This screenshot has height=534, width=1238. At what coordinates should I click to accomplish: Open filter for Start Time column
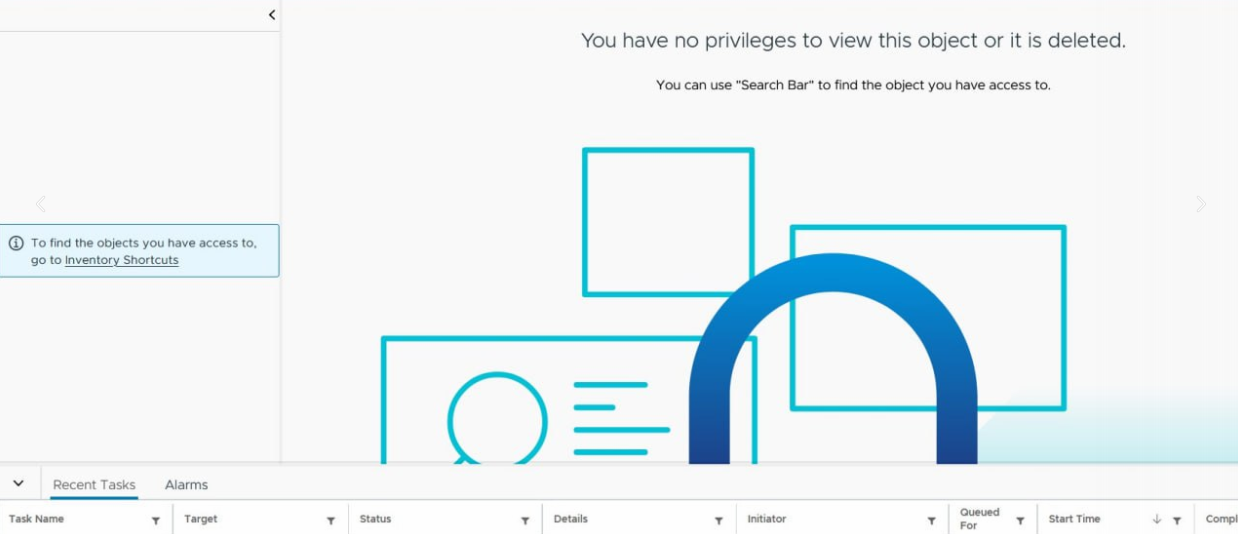[1177, 520]
